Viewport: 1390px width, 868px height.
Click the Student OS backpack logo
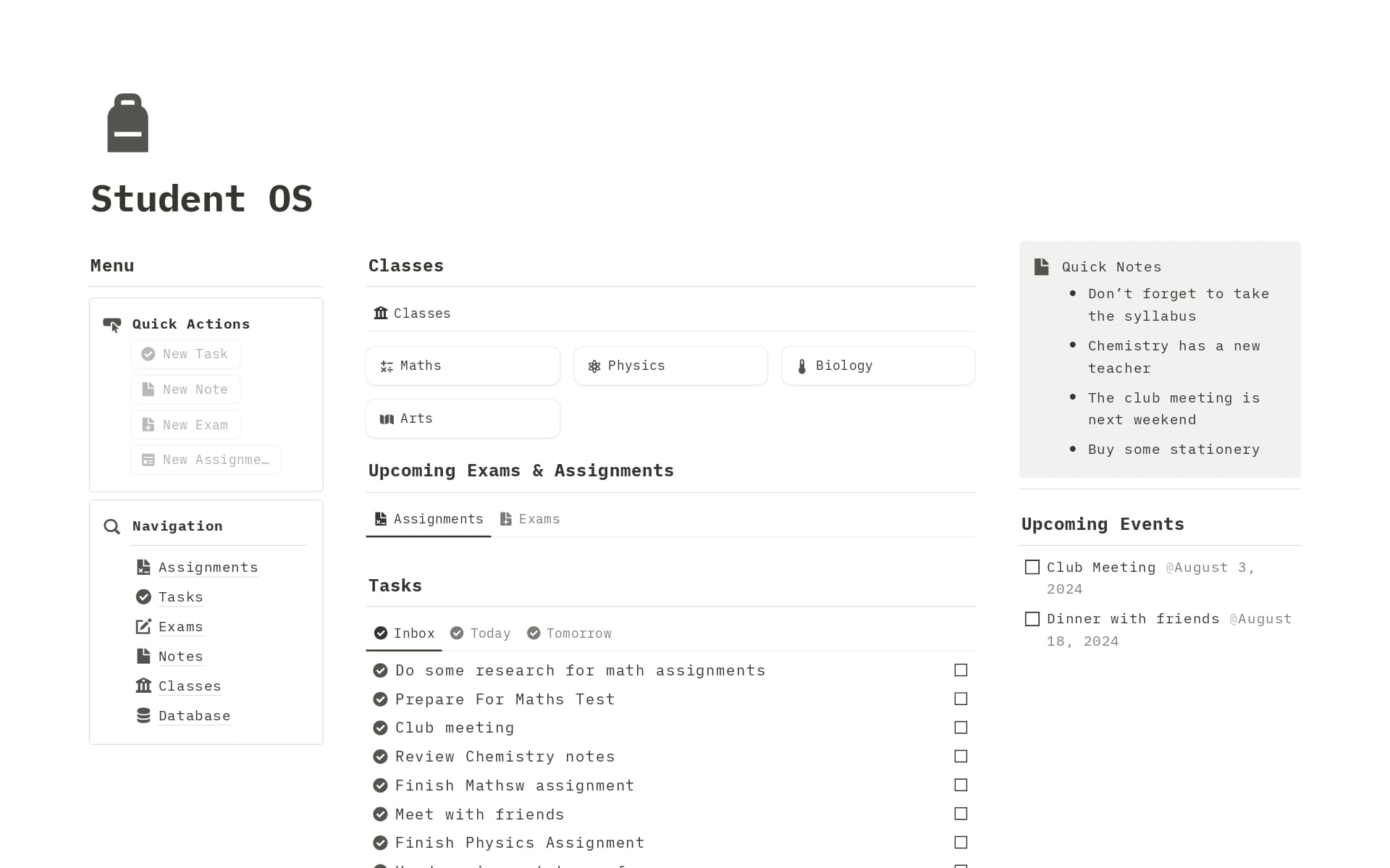coord(127,123)
